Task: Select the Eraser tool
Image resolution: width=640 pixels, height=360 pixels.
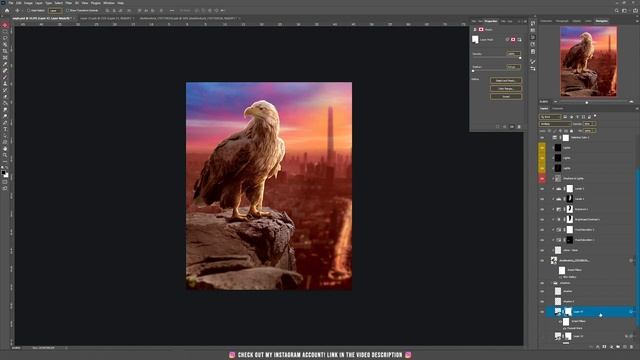Action: 5,97
